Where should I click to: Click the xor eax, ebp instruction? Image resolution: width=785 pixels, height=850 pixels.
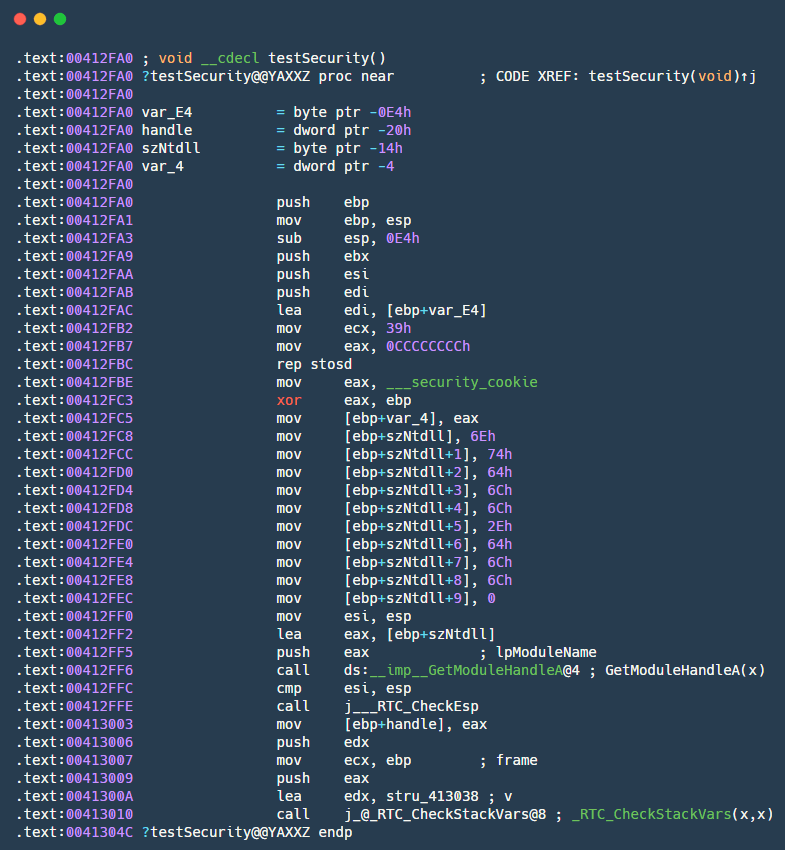click(344, 400)
